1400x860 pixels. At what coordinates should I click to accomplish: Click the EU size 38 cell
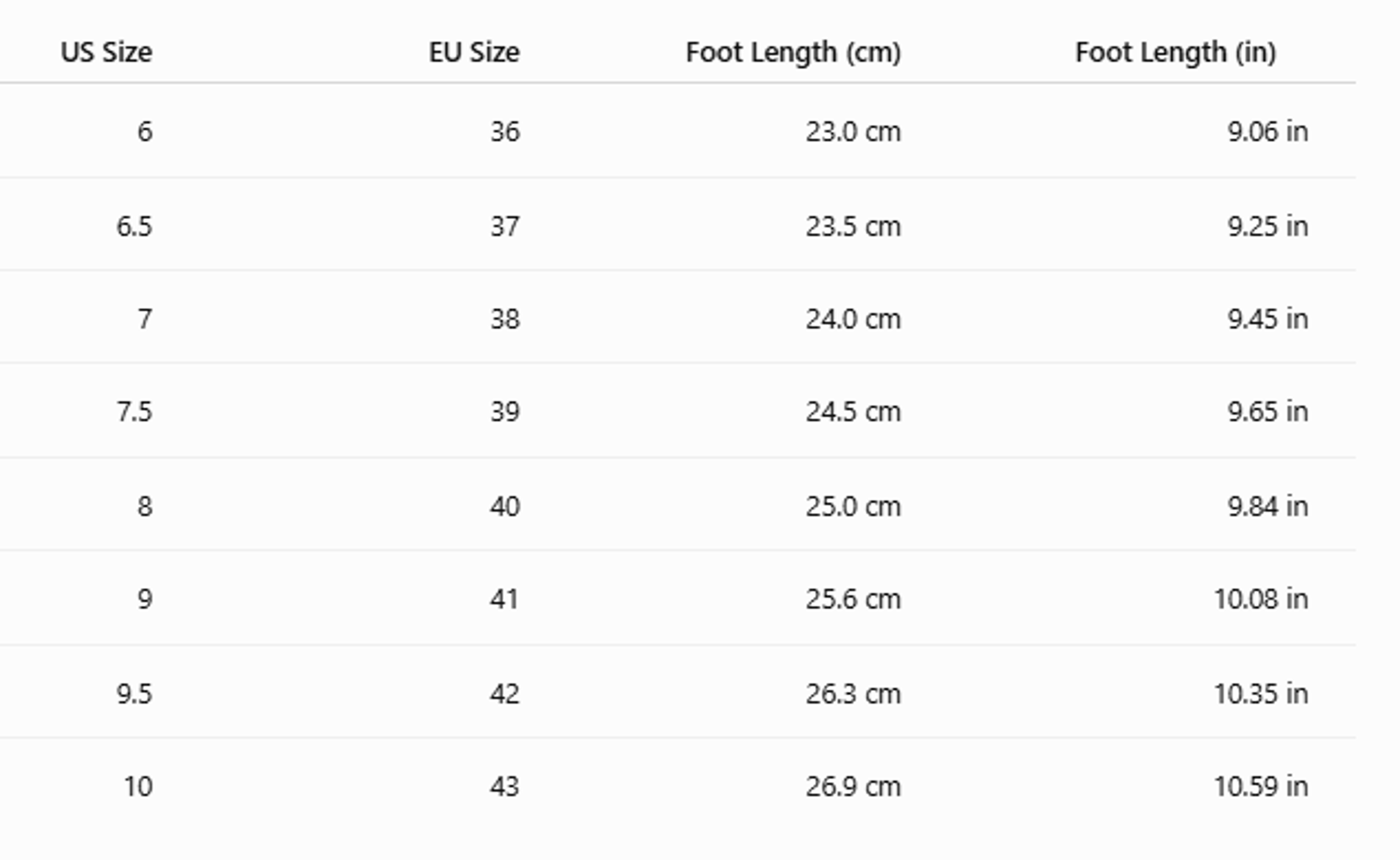pos(505,319)
